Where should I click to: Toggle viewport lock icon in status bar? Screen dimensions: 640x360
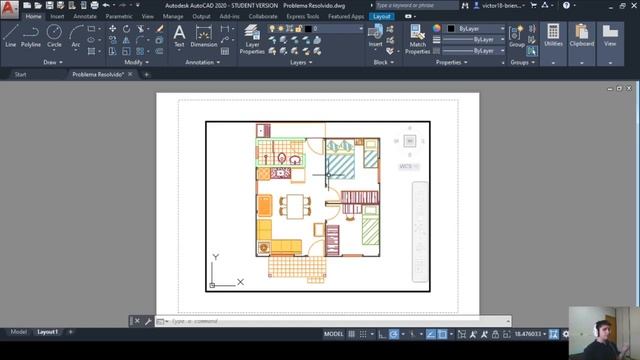pos(495,334)
